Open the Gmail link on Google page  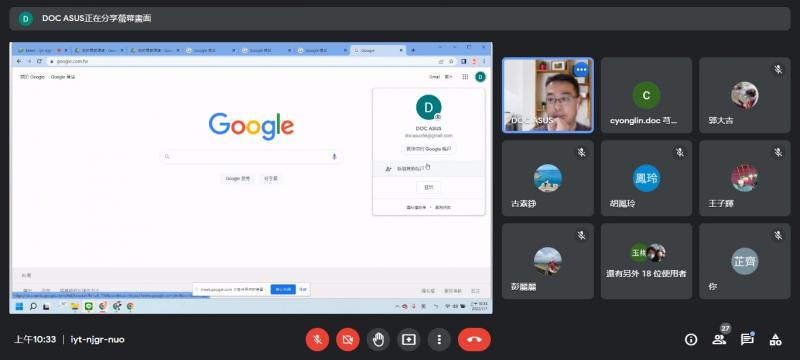tap(434, 76)
